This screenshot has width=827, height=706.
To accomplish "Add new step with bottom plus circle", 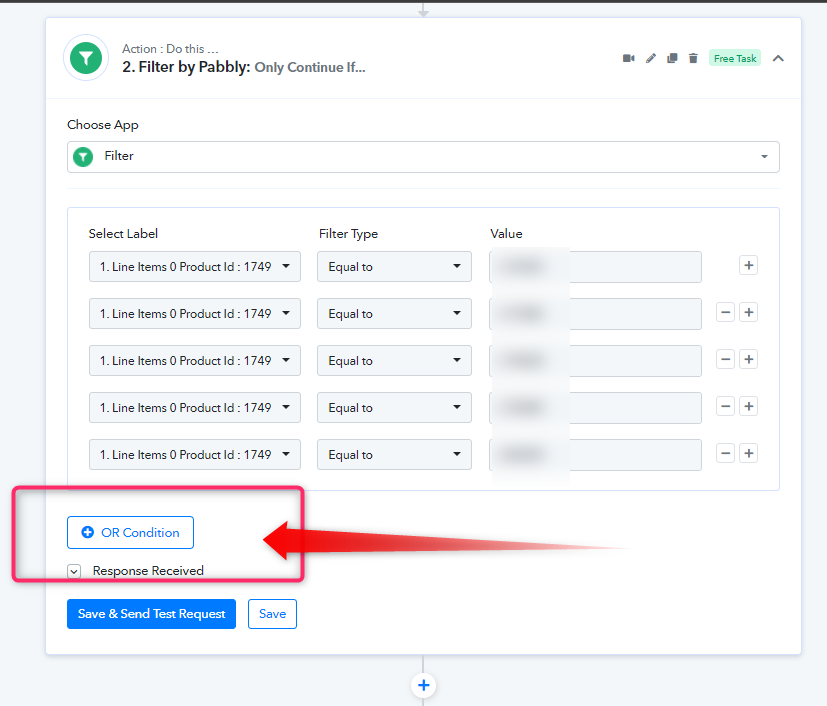I will point(423,685).
